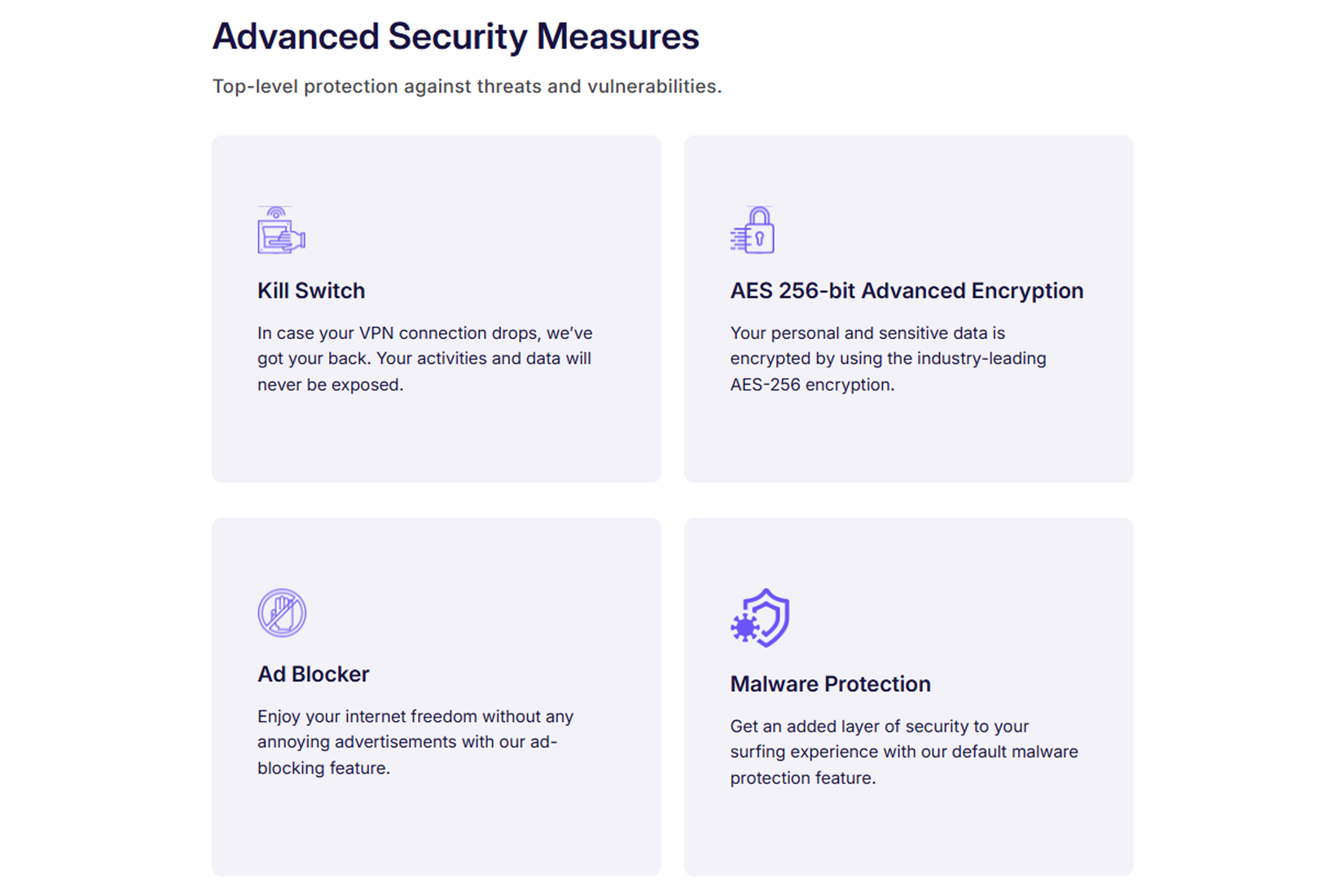Screen dimensions: 1344x896
Task: Click the words 'blocking feature.'
Action: pos(323,768)
